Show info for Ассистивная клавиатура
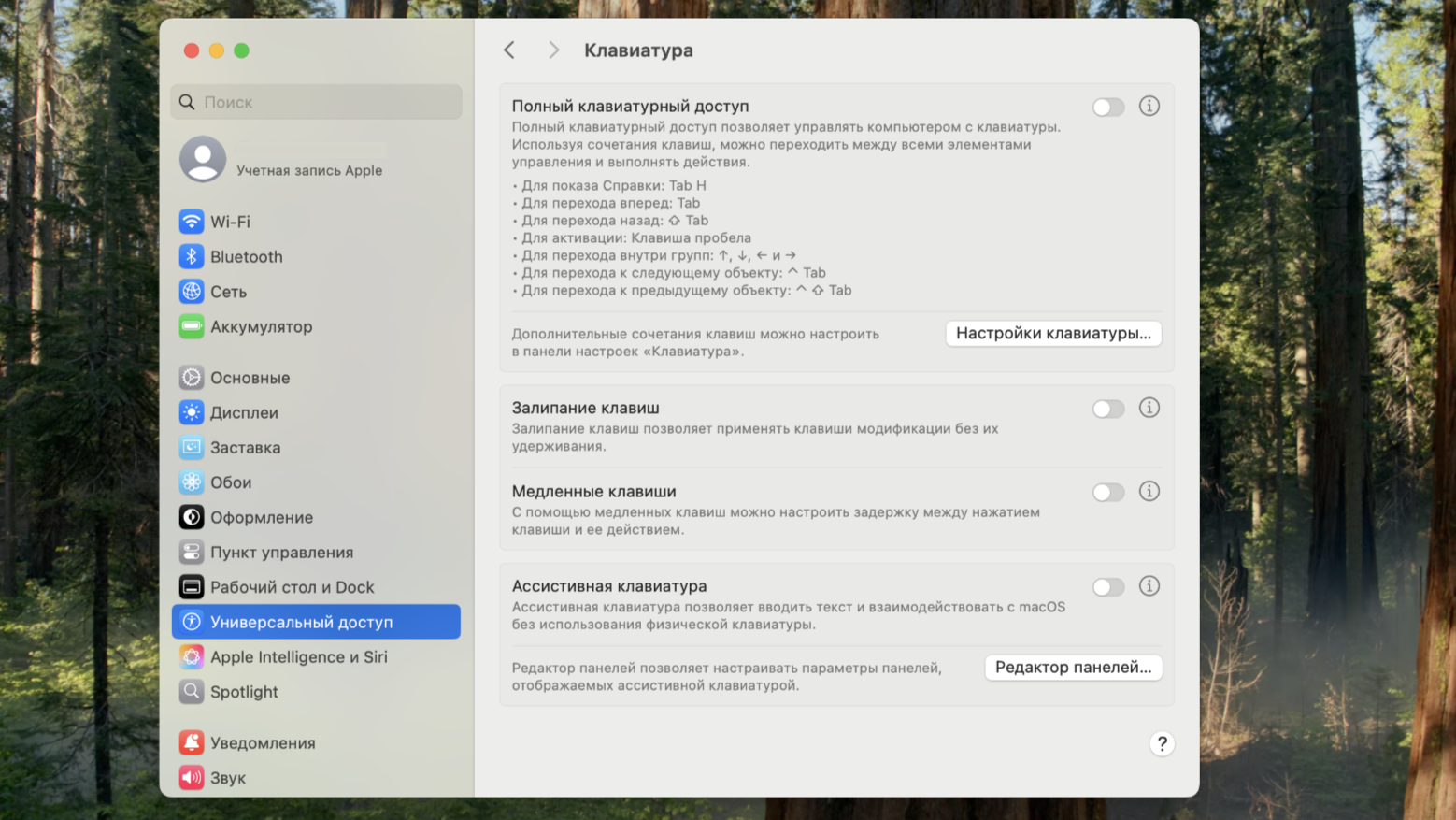 coord(1149,586)
